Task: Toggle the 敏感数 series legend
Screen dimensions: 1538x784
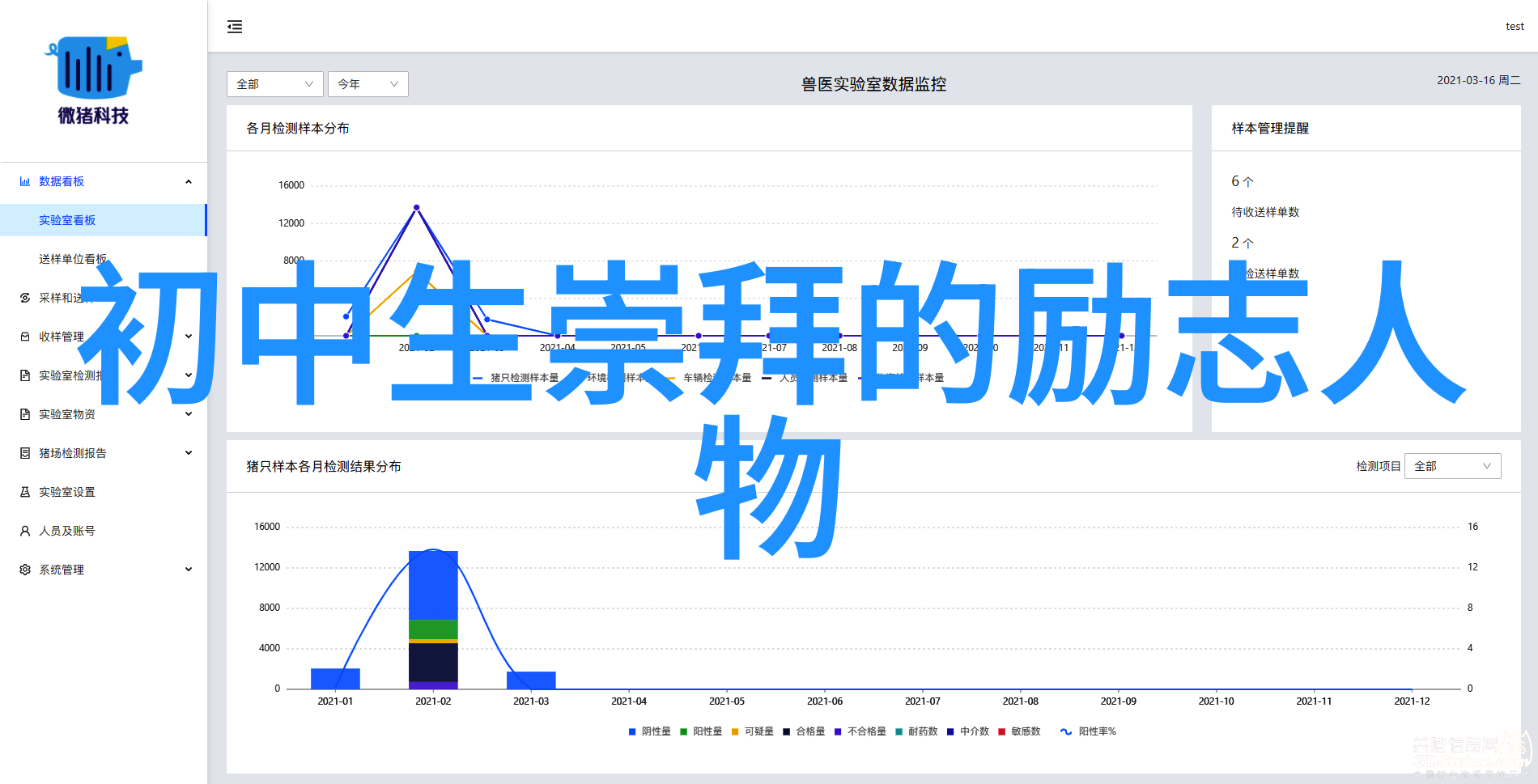Action: click(x=1019, y=731)
